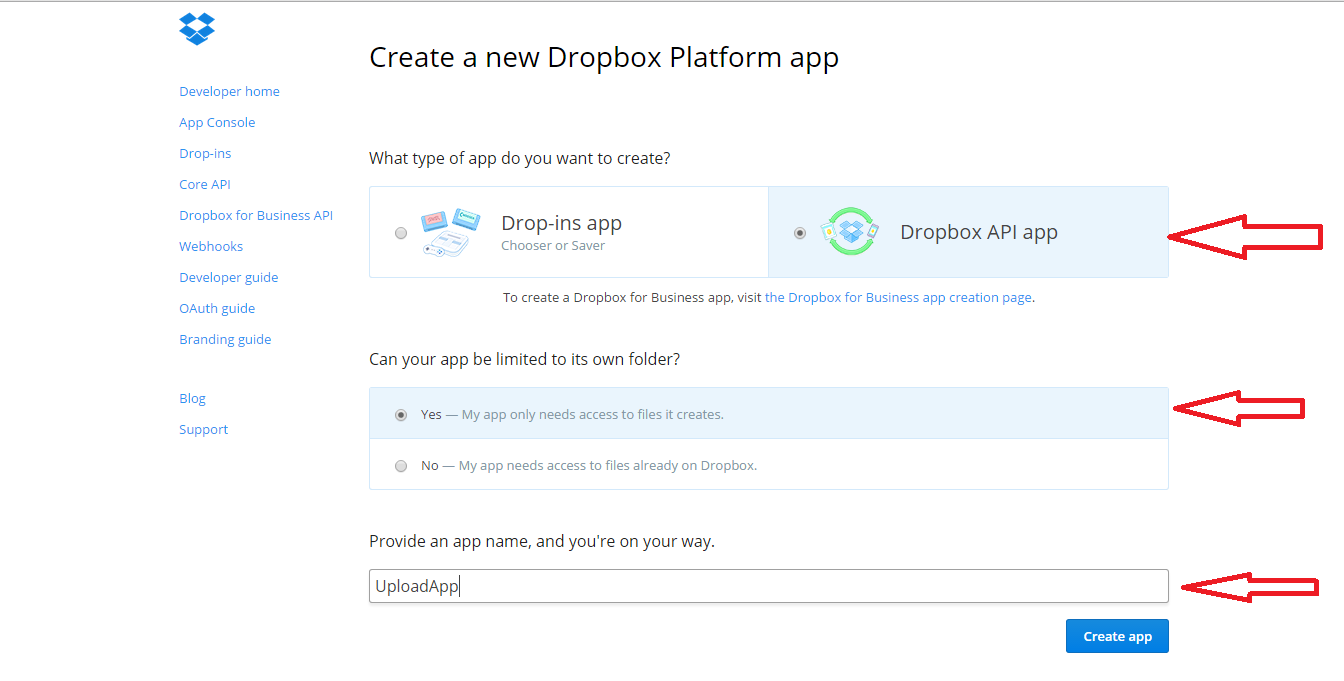Click the app name input field containing UploadApp
The image size is (1344, 681).
point(768,586)
